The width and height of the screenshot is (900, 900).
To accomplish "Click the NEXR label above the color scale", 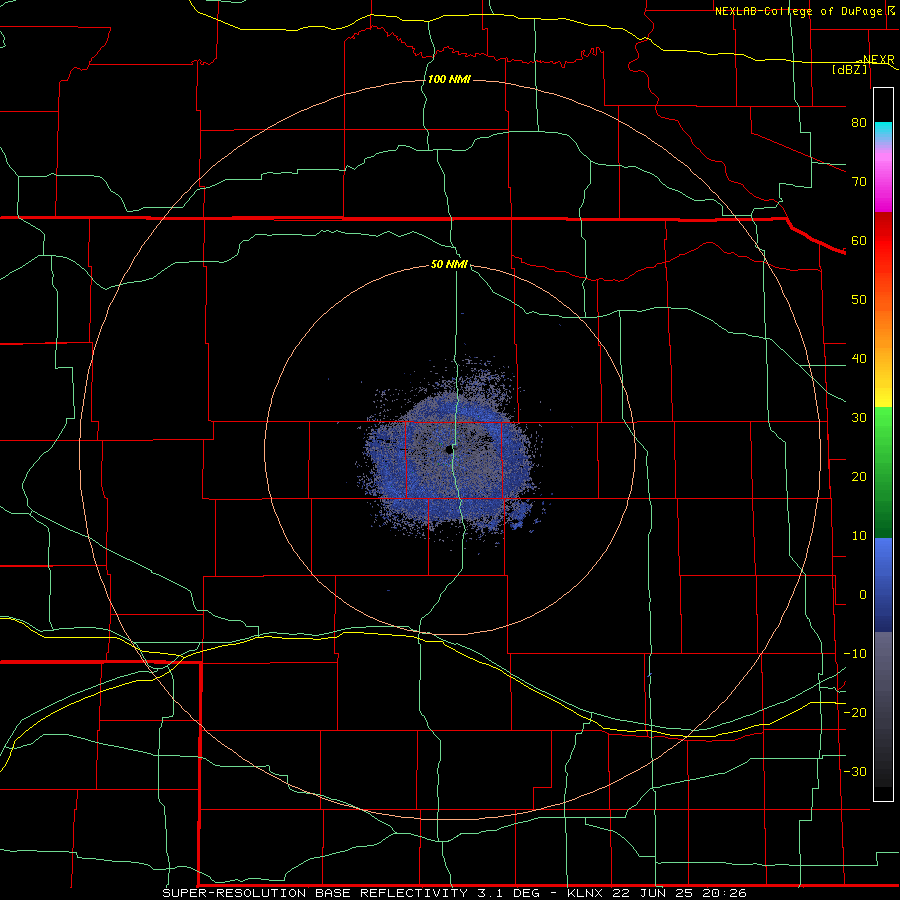I will click(878, 60).
